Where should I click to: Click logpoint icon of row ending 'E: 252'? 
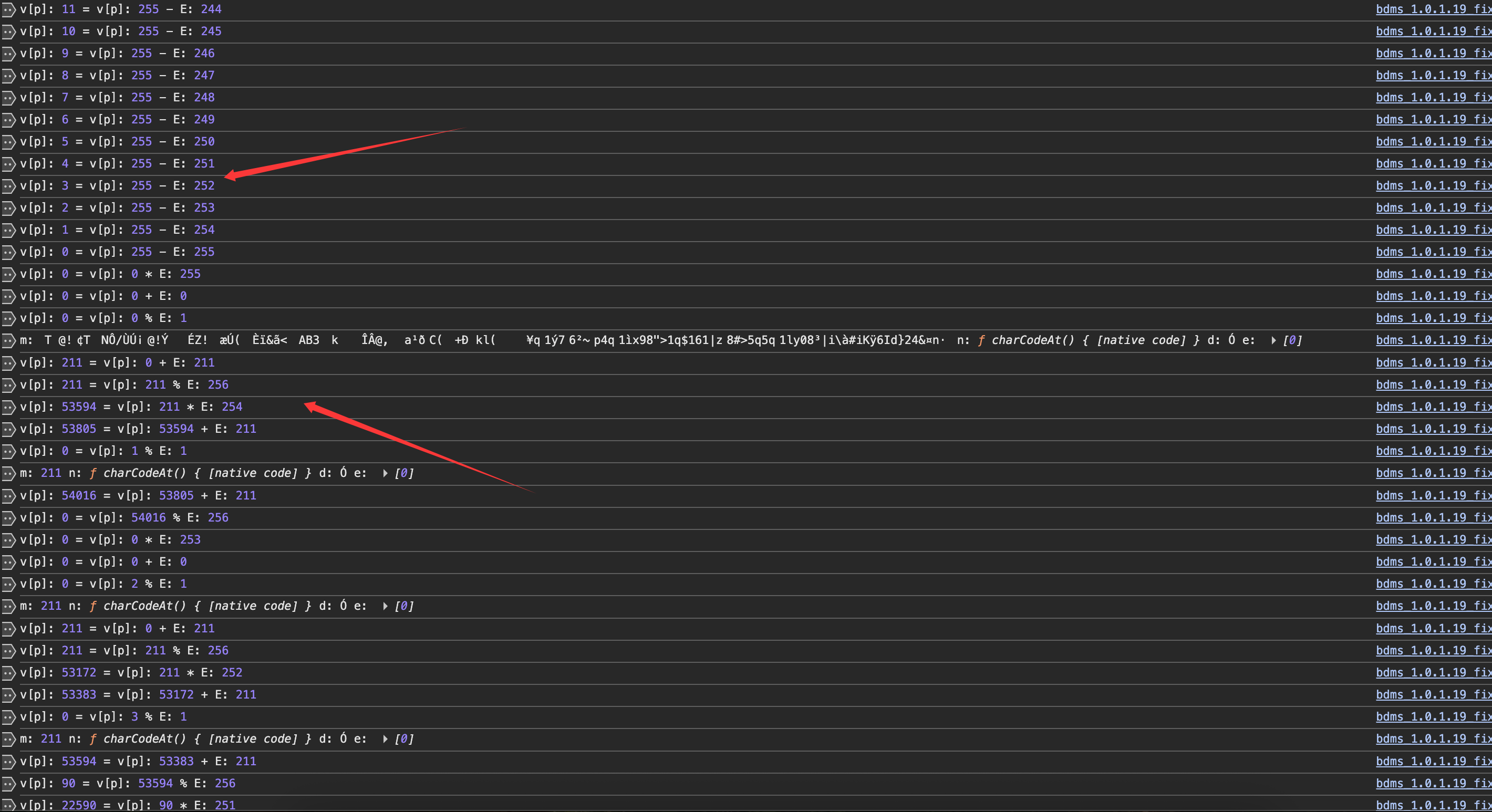point(8,186)
